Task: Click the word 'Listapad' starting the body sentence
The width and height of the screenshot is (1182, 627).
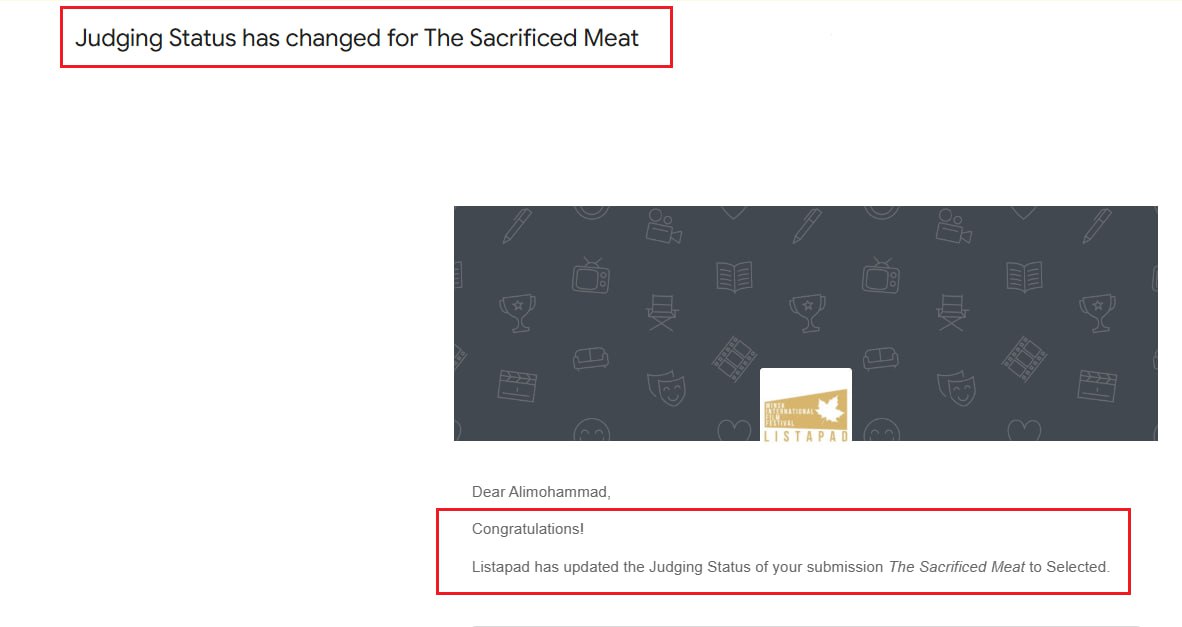Action: pos(500,567)
